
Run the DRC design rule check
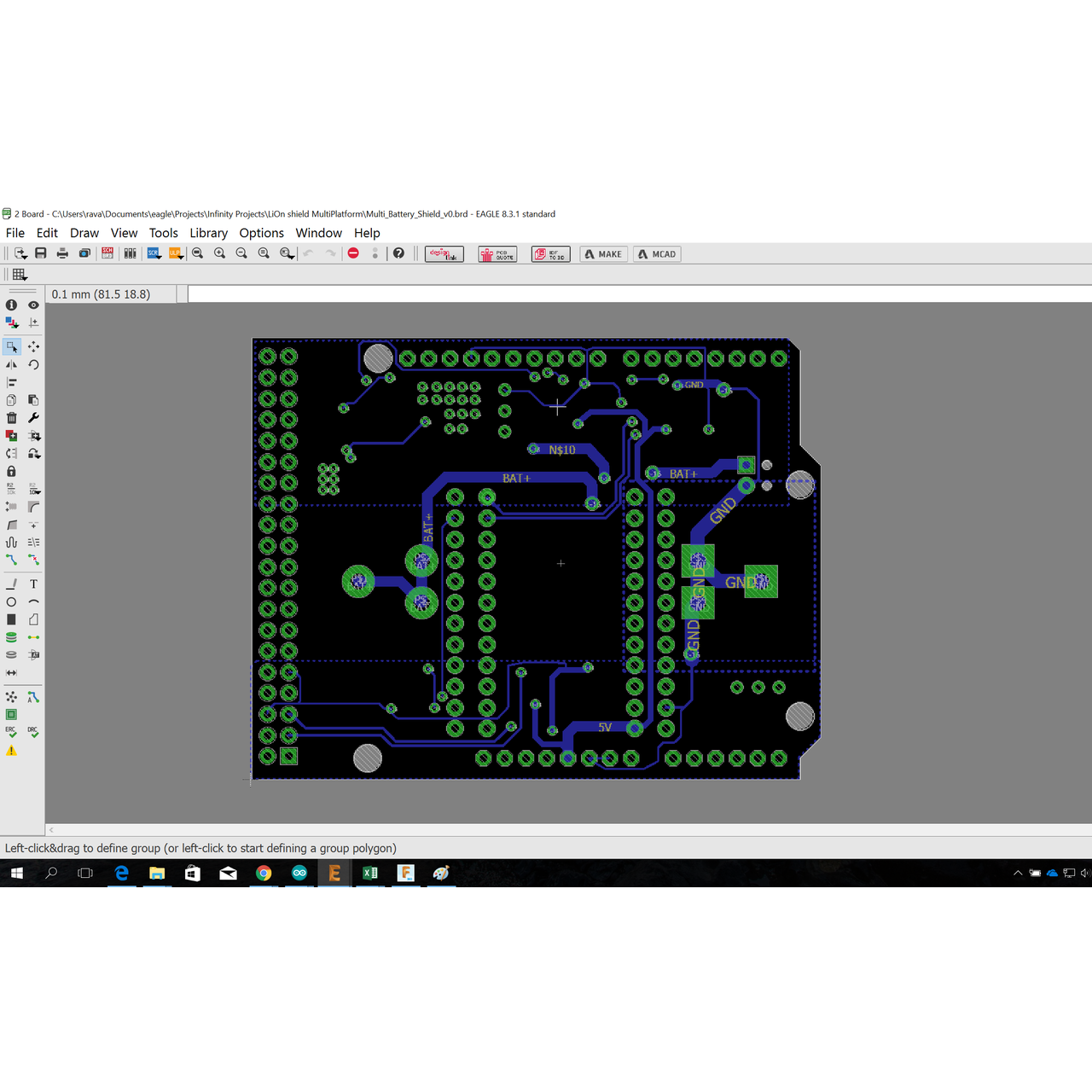pos(33,732)
